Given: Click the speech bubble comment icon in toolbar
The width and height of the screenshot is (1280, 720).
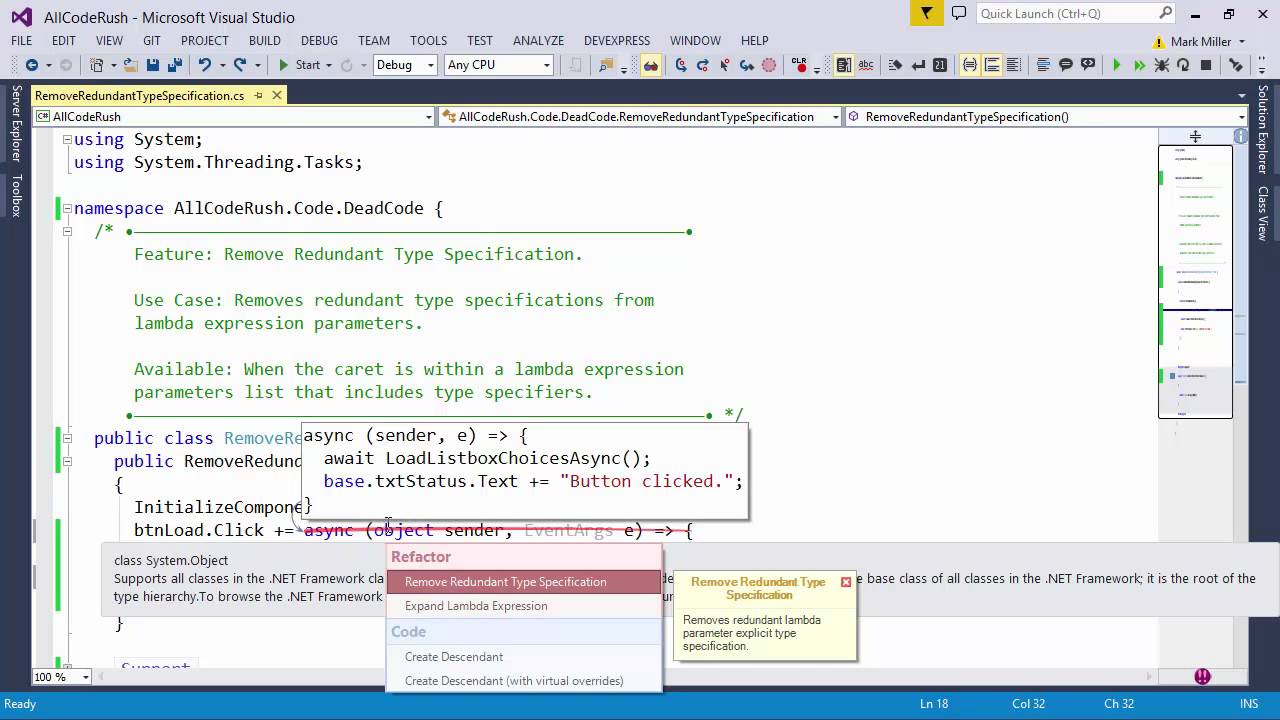Looking at the screenshot, I should coord(1066,65).
